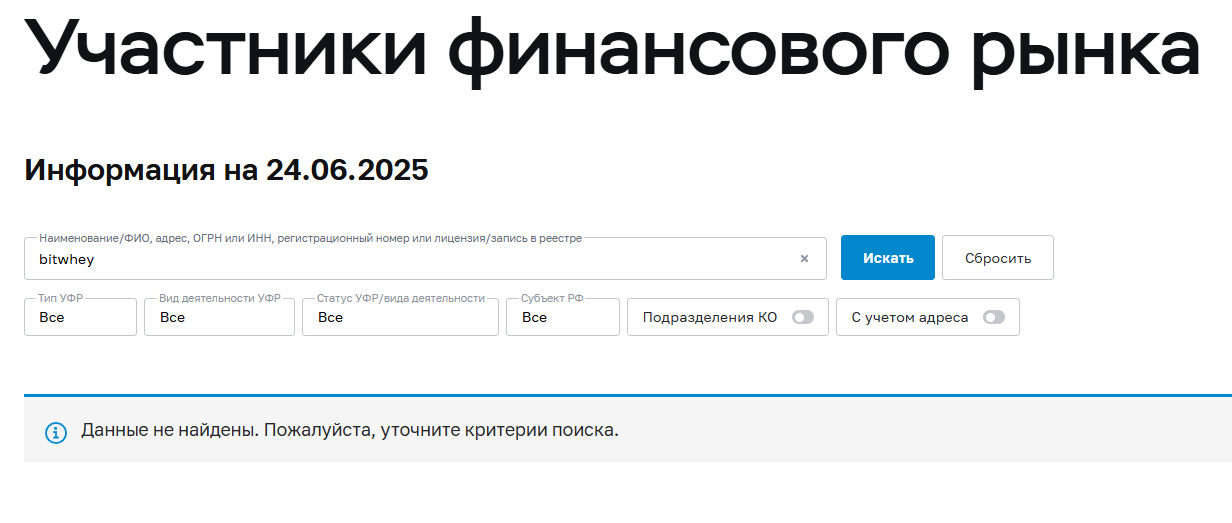Click the Наименование/ФИО field label
Viewport: 1232px width, 523px height.
point(310,238)
